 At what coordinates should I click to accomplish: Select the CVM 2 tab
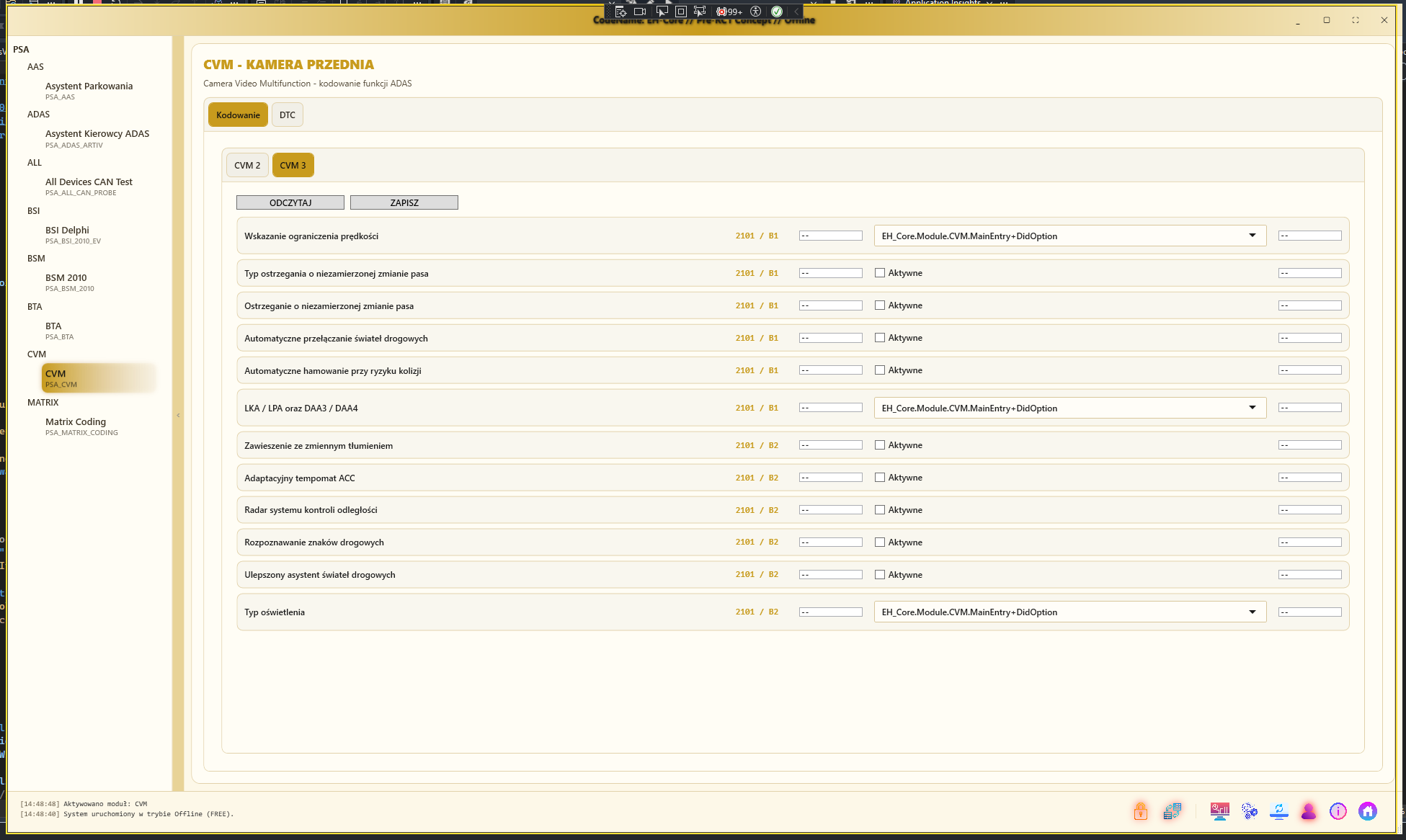pos(247,165)
